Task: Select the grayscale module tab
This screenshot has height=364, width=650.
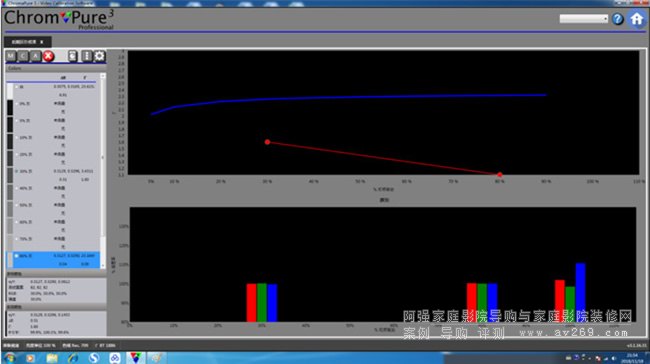Action: 28,42
